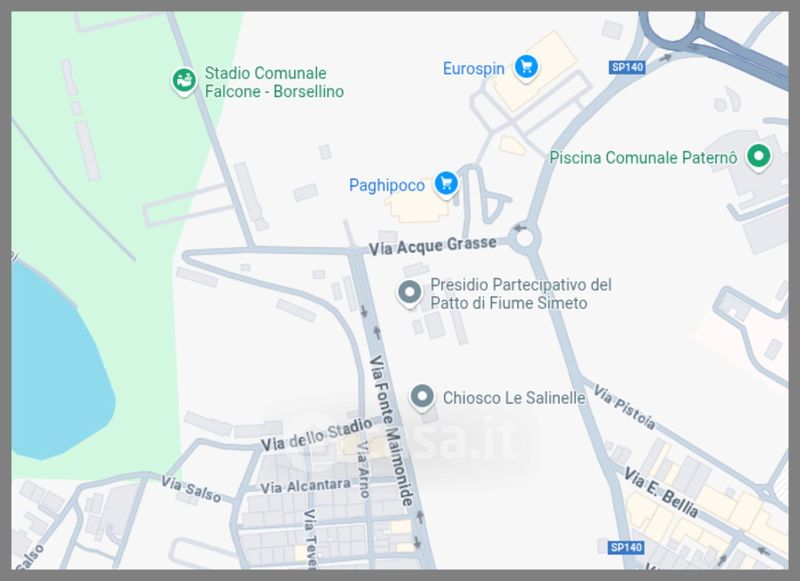
Task: Open the Stadio Comunale Falcone - Borsellino label
Action: tap(274, 82)
